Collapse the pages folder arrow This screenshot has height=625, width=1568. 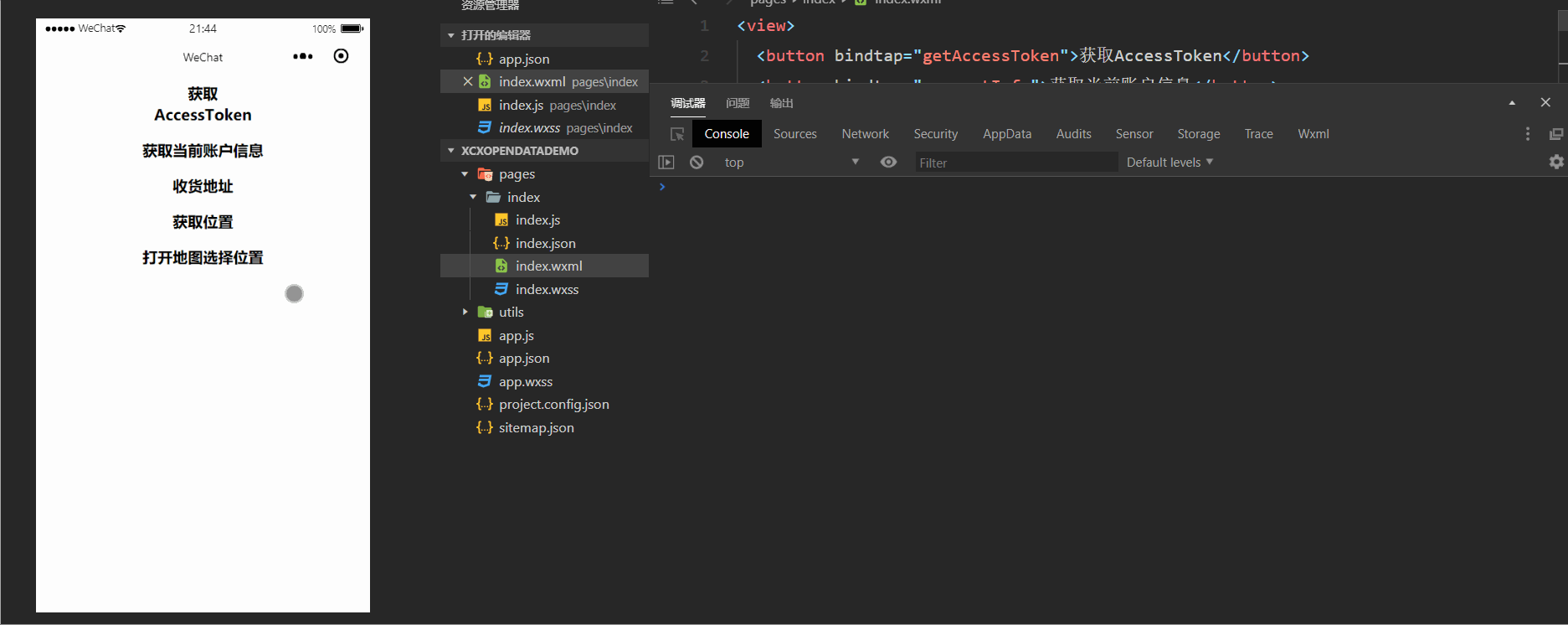coord(465,173)
